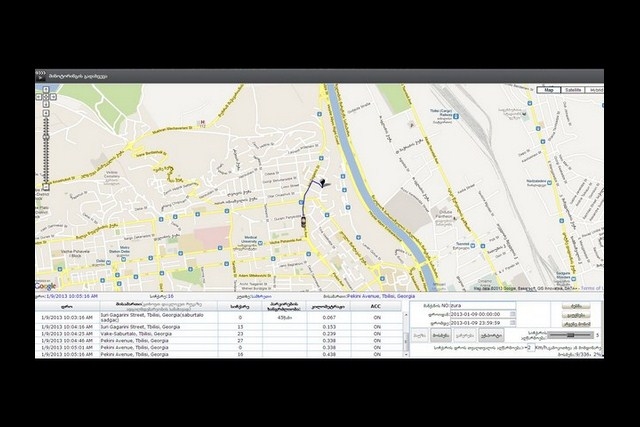Click the Google logo on the map
This screenshot has height=427, width=640.
pyautogui.click(x=46, y=286)
